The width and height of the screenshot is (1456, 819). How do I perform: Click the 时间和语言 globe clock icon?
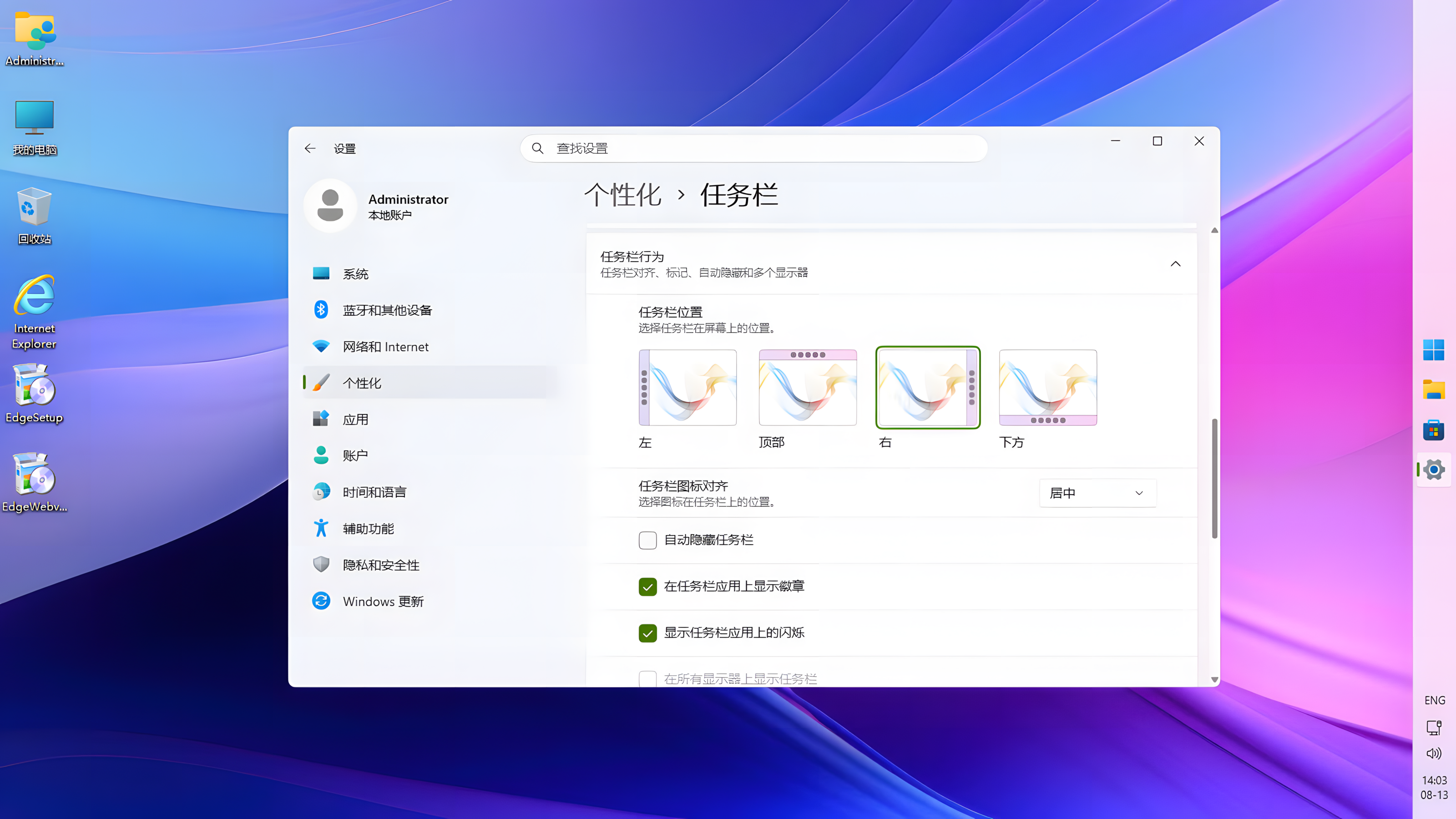(x=321, y=492)
